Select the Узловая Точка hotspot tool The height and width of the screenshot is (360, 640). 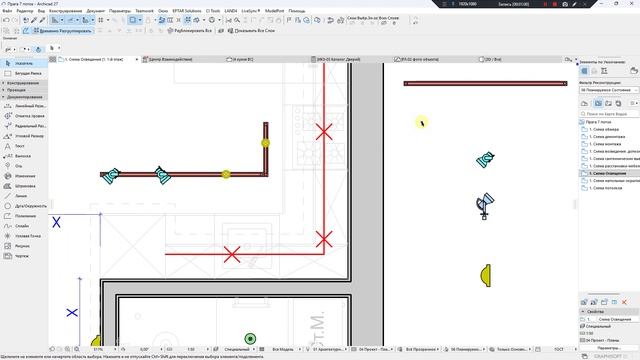coord(24,236)
